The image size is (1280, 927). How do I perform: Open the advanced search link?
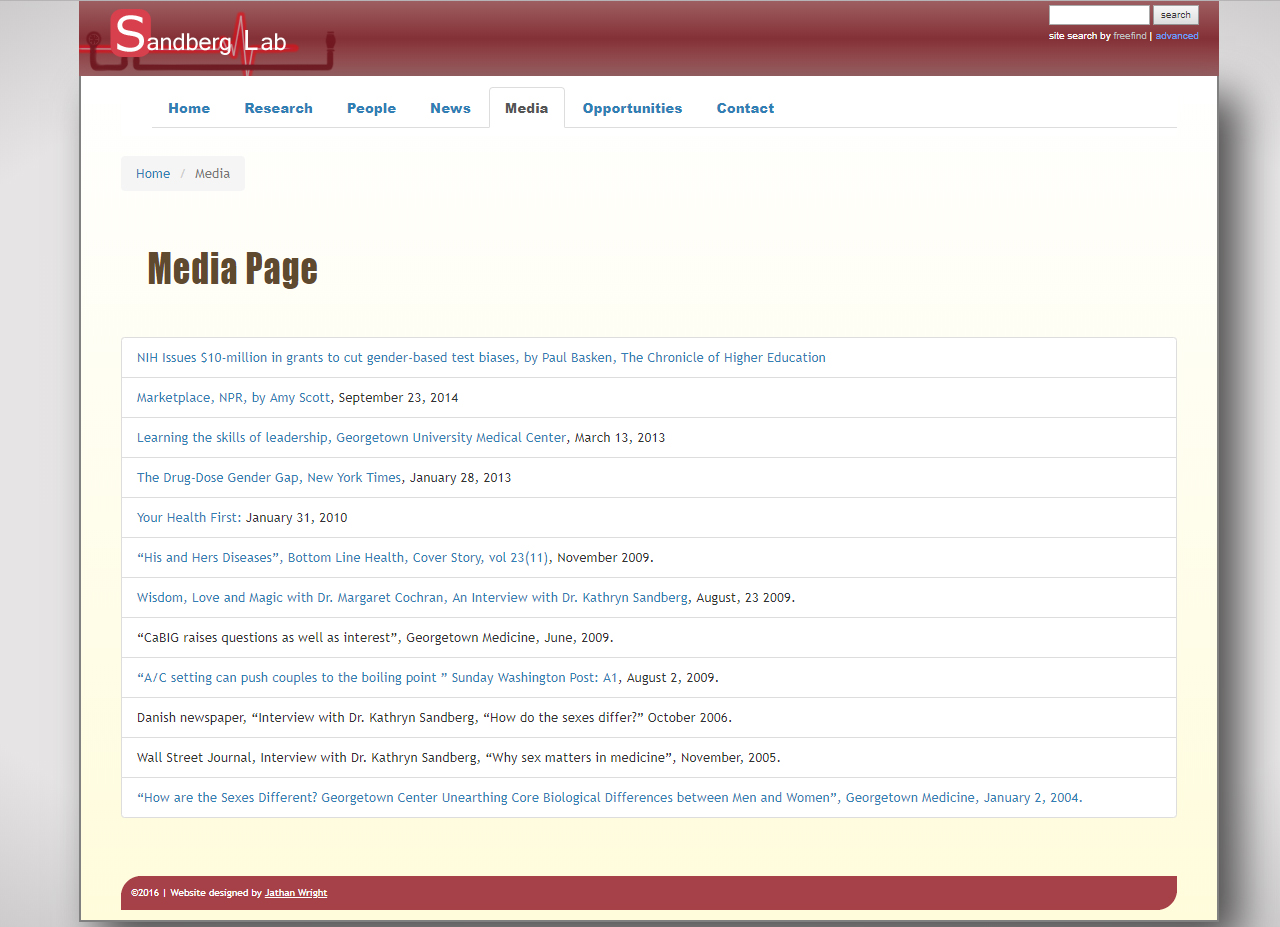coord(1176,36)
